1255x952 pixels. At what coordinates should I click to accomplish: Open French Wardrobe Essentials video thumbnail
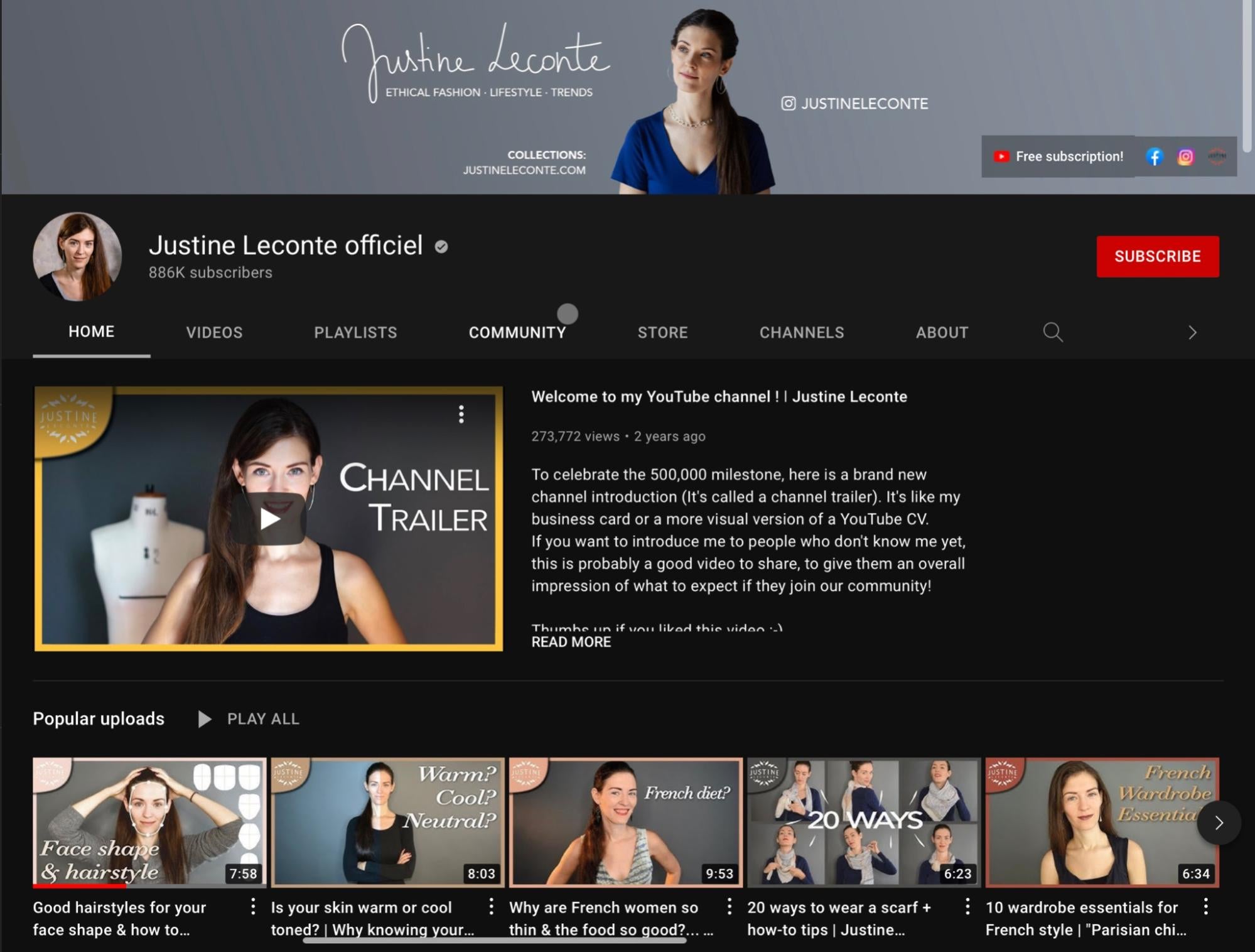(1102, 823)
